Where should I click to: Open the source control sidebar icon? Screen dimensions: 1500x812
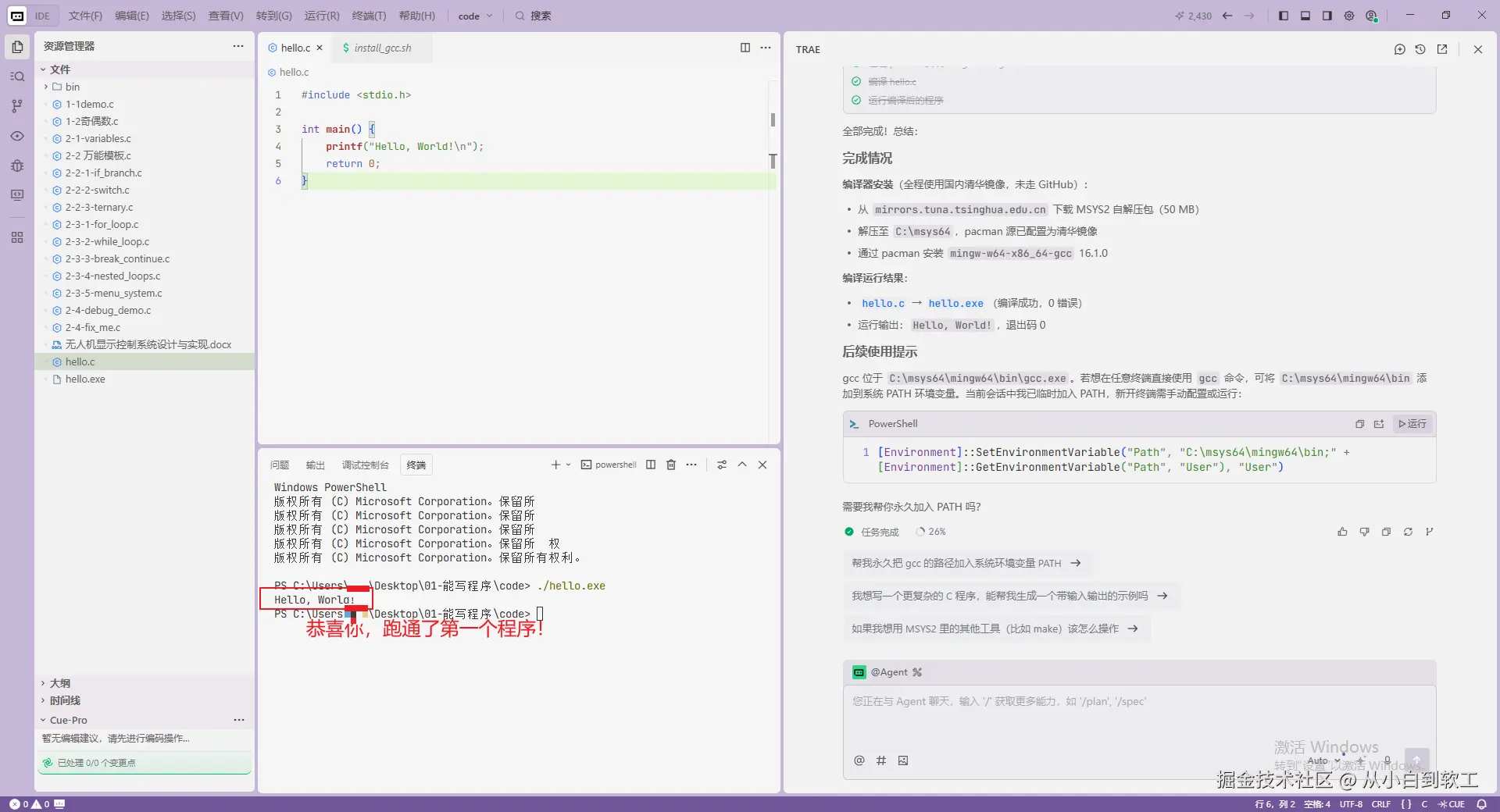[17, 106]
